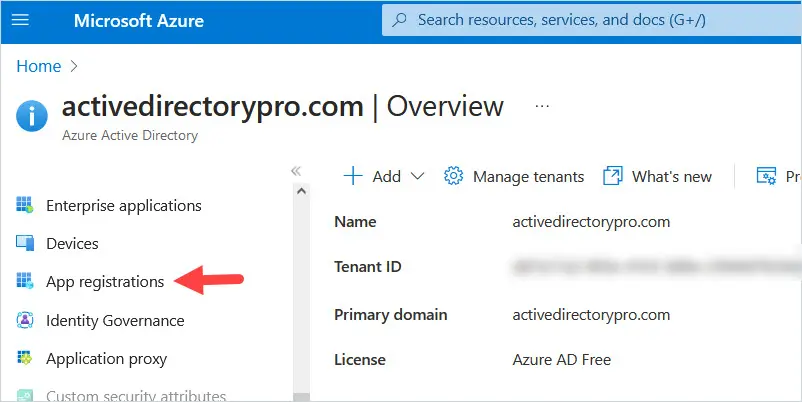Click the License label
802x402 pixels.
point(360,360)
